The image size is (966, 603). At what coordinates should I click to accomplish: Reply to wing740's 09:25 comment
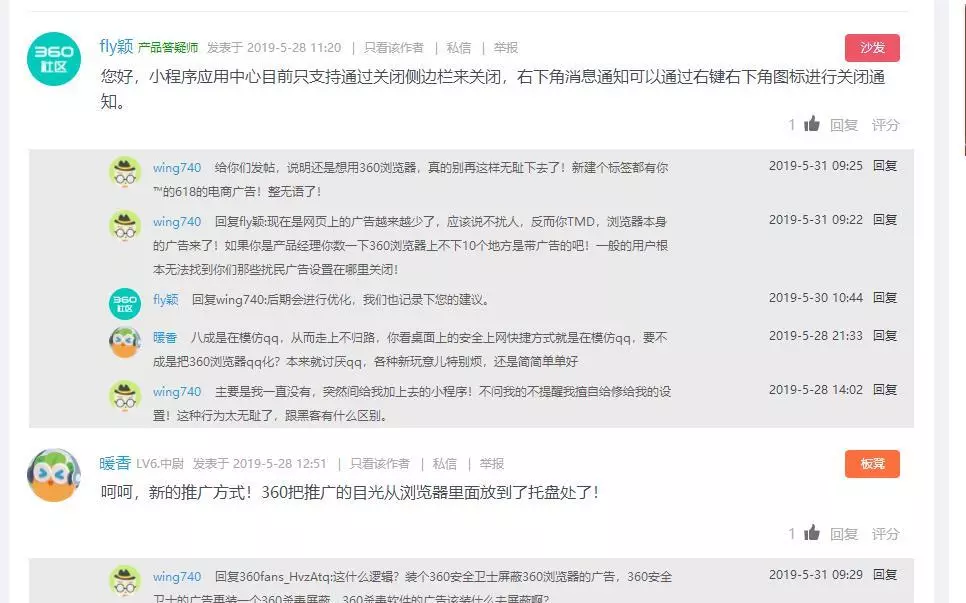[x=885, y=166]
